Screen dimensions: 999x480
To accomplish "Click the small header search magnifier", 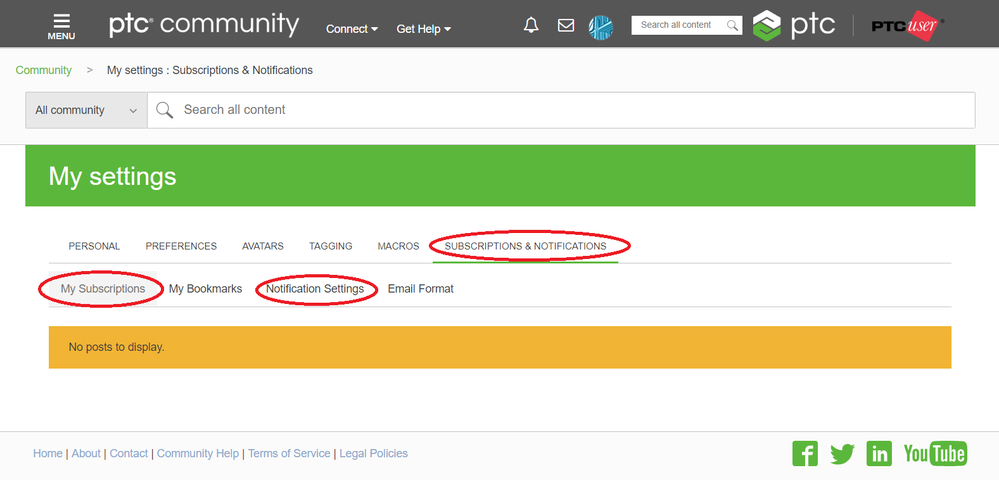I will [733, 25].
